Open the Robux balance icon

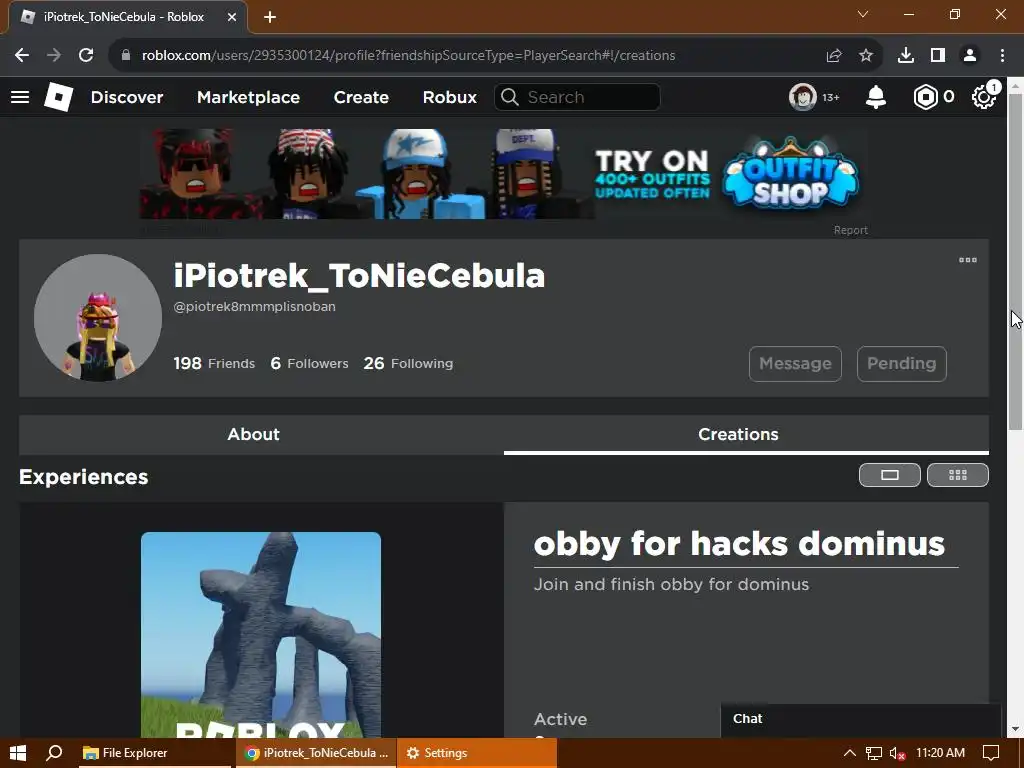point(925,97)
